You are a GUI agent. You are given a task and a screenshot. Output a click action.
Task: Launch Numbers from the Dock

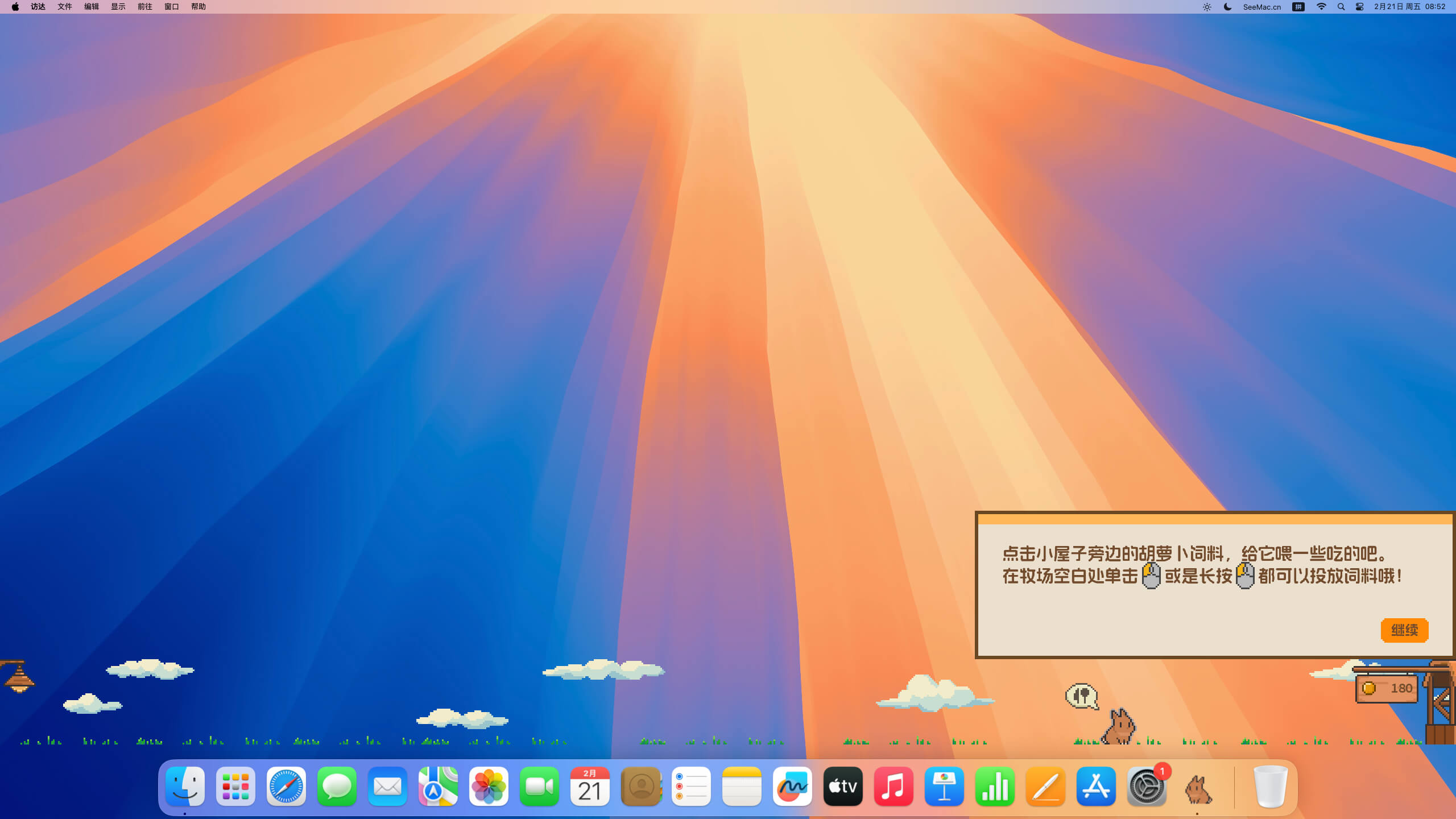995,787
